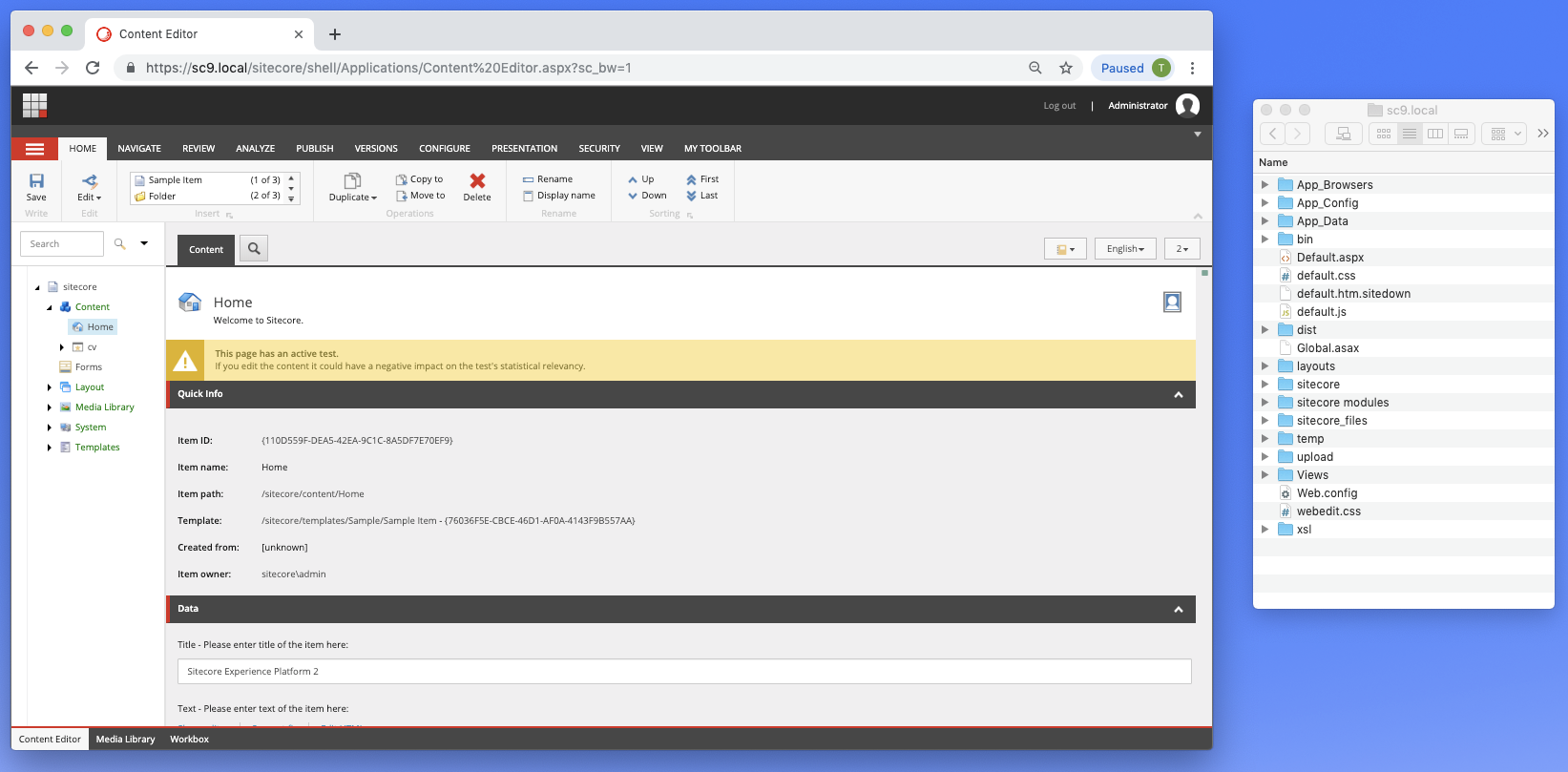
Task: Expand the Layout tree node
Action: point(50,387)
